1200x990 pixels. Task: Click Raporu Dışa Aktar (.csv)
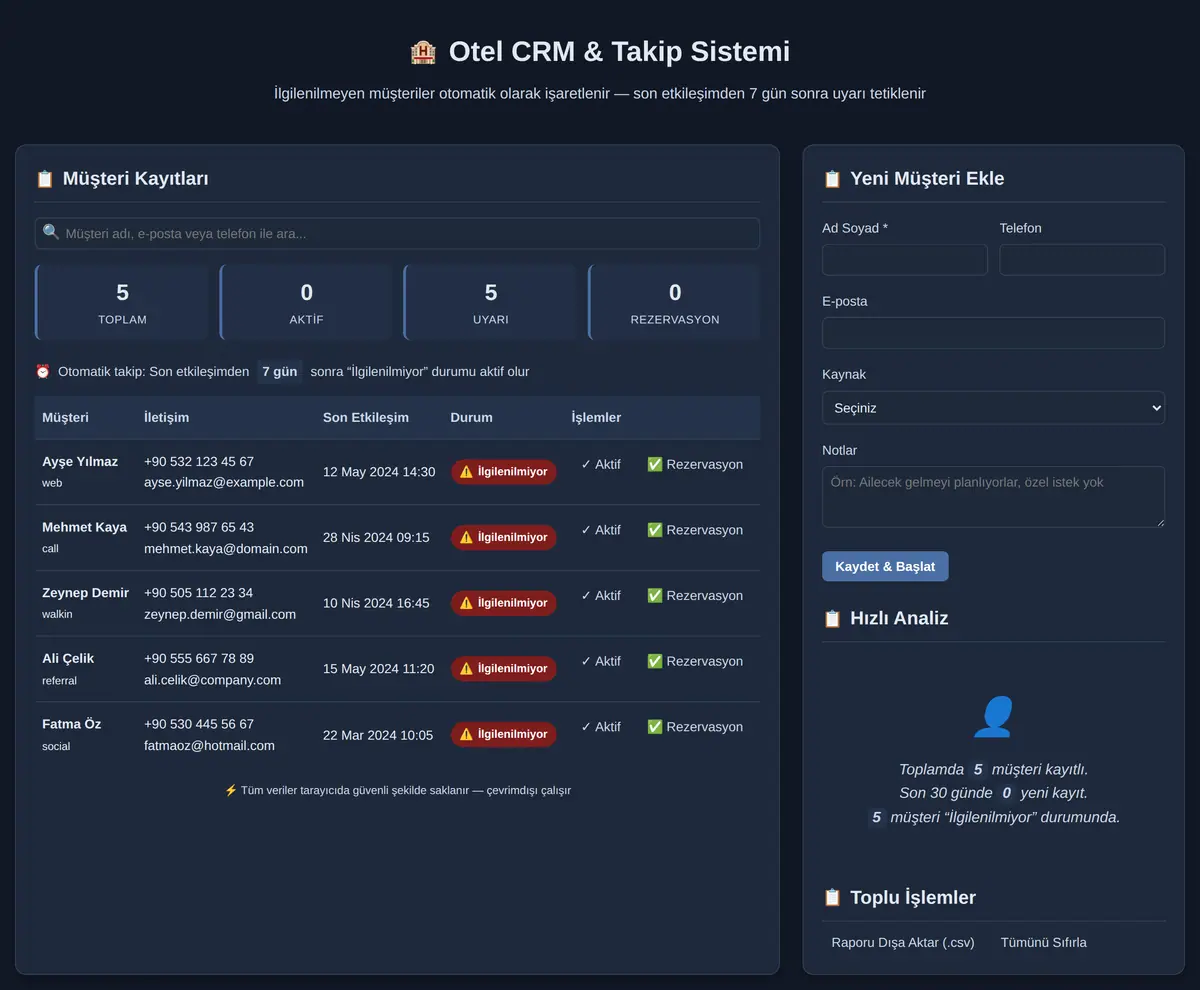[x=903, y=943]
